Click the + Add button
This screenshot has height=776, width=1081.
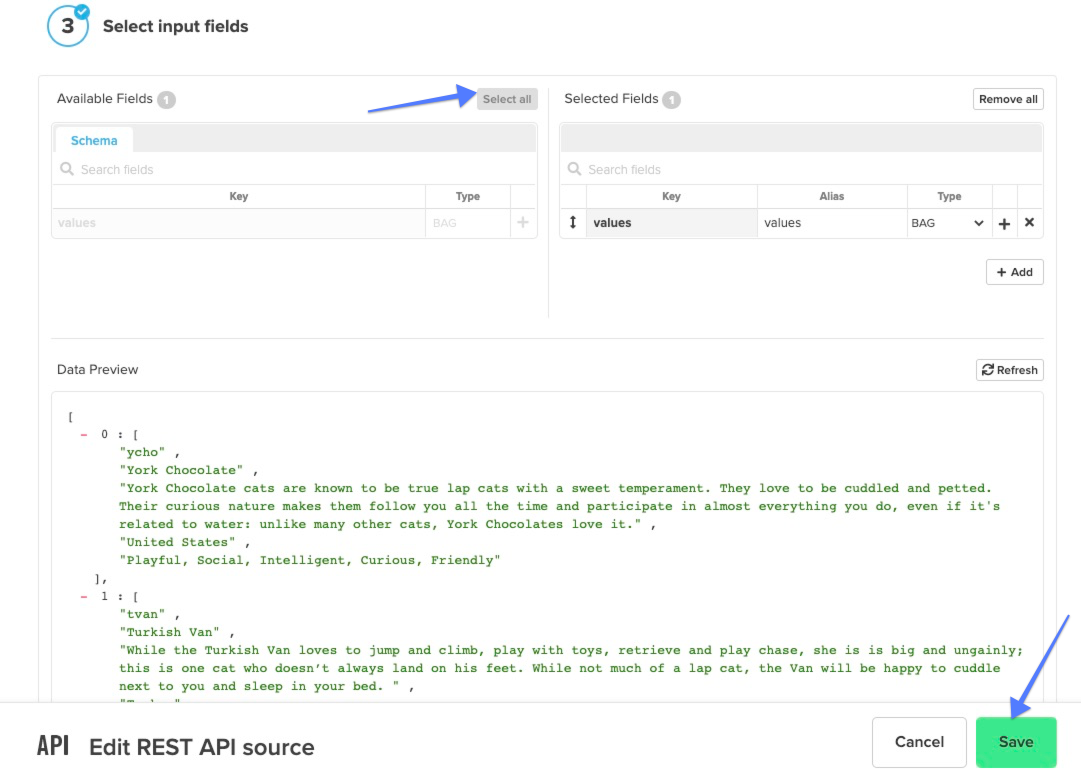pyautogui.click(x=1014, y=272)
